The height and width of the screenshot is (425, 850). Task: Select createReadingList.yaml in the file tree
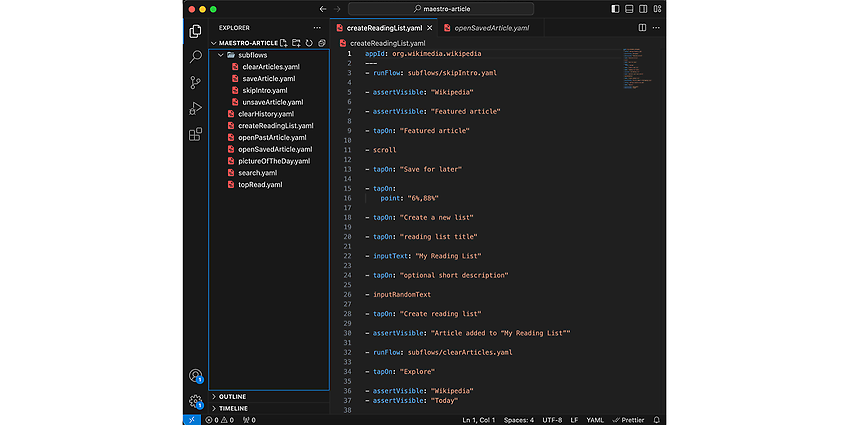coord(275,126)
